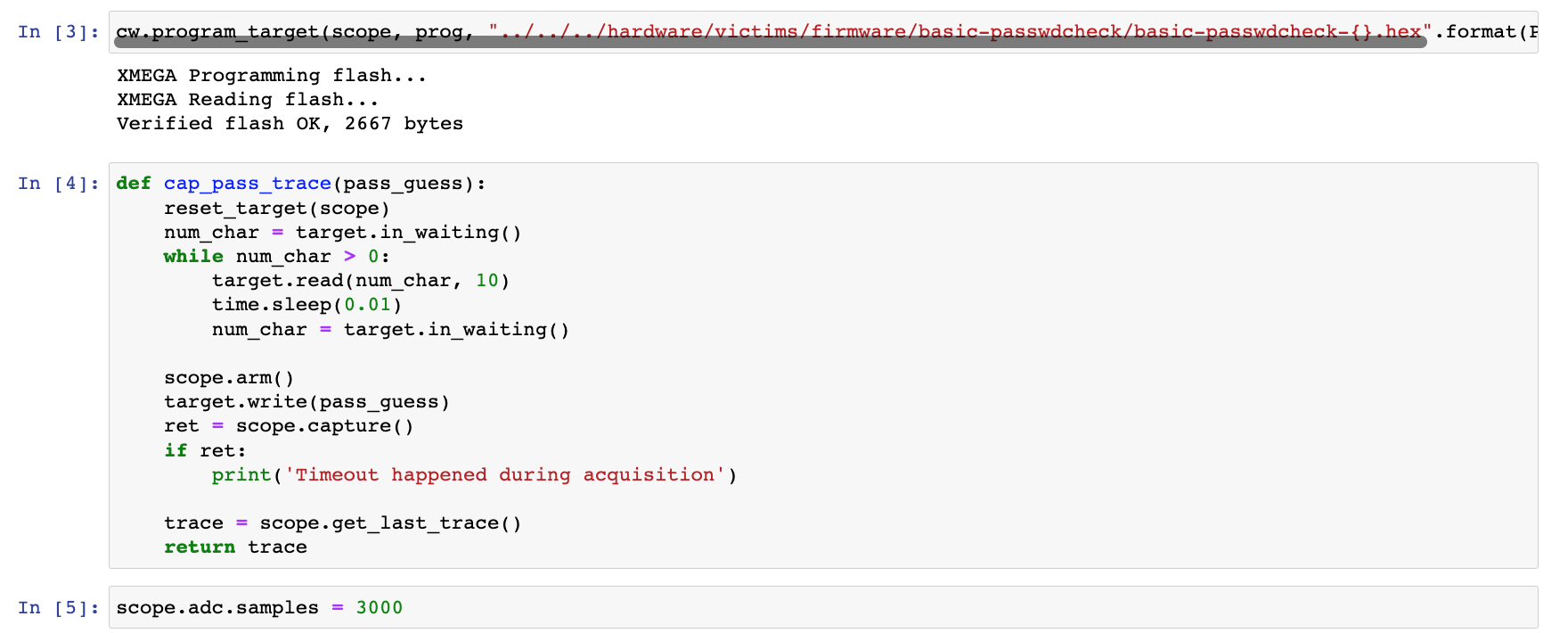Select the In [5] cell prompt
The image size is (1568, 633).
point(59,608)
